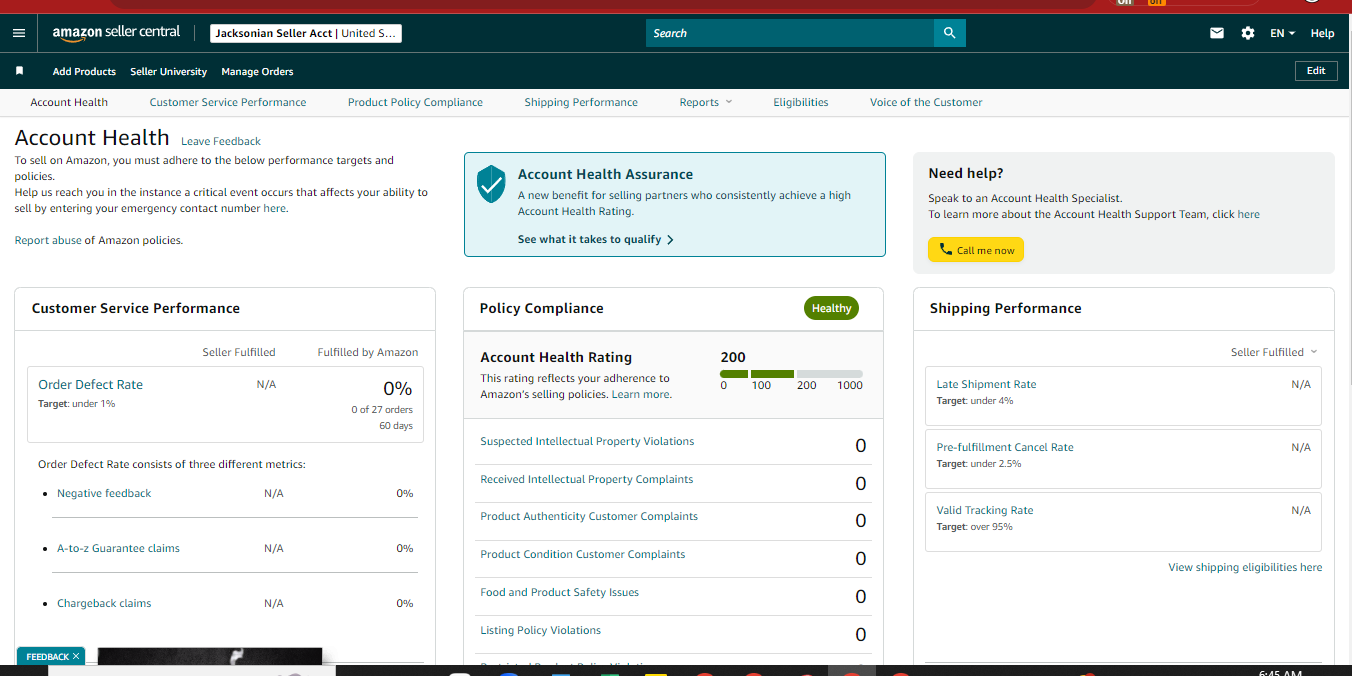Open Late Shipment Rate metric
The height and width of the screenshot is (676, 1352).
point(986,384)
